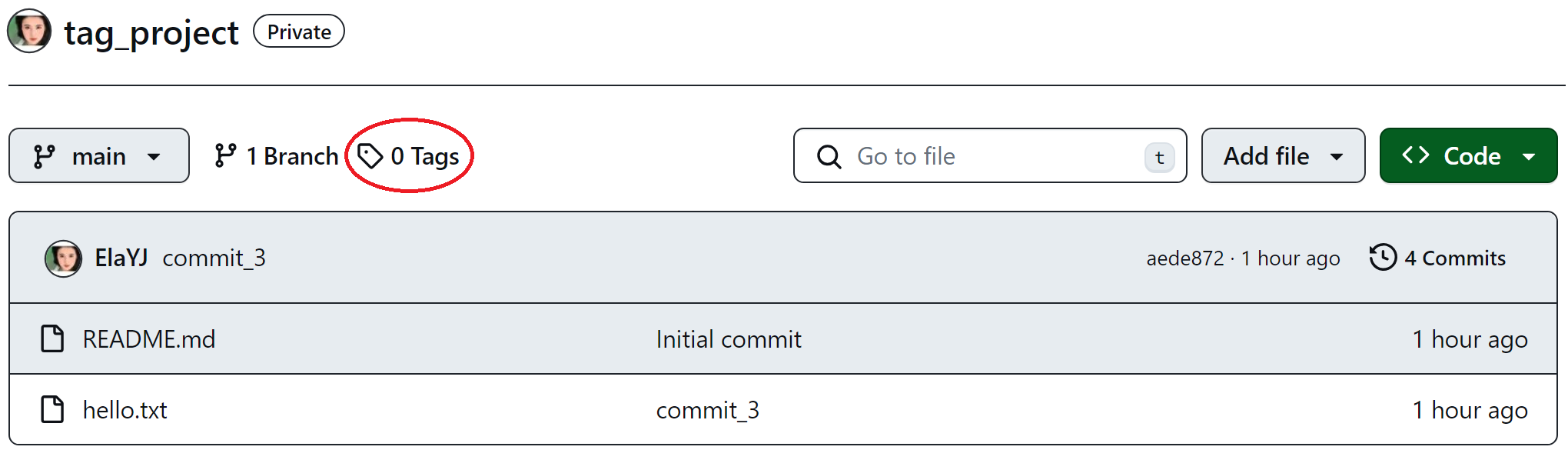Click the README.md file icon
This screenshot has height=450, width=1568.
click(x=52, y=339)
